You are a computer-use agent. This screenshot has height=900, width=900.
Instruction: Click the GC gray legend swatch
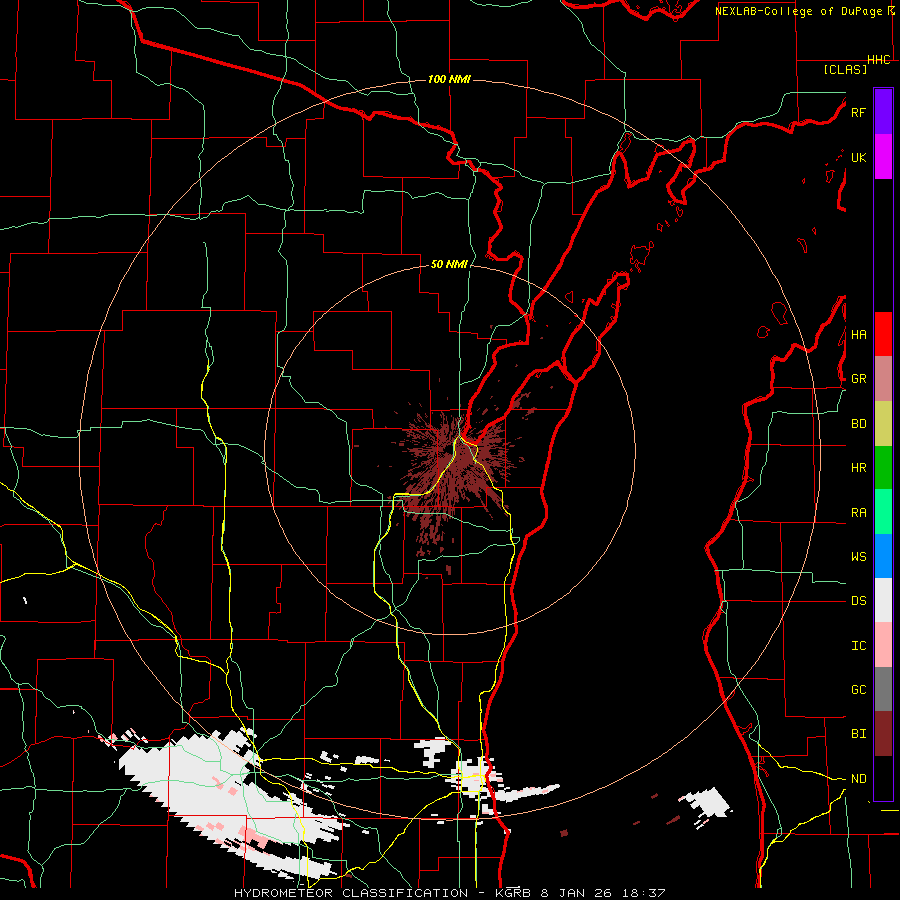tap(883, 689)
